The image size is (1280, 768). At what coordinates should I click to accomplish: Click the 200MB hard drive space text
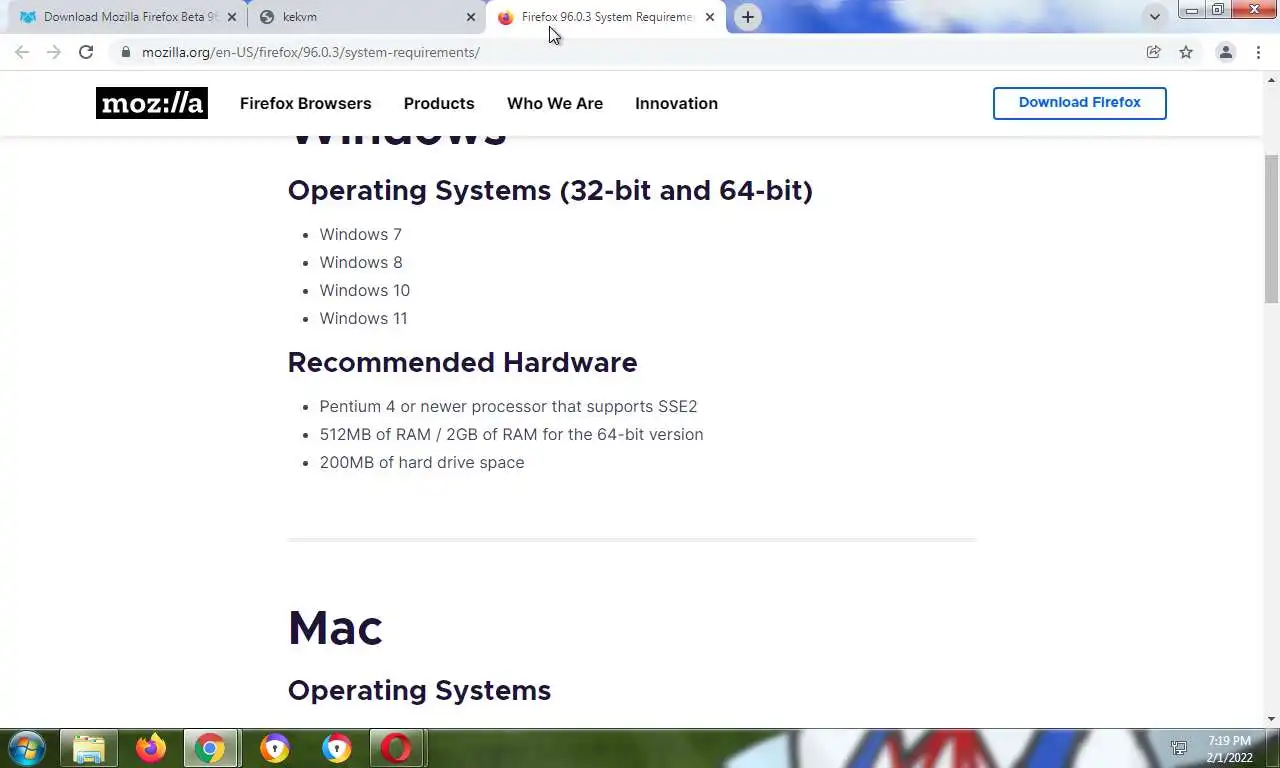tap(422, 462)
